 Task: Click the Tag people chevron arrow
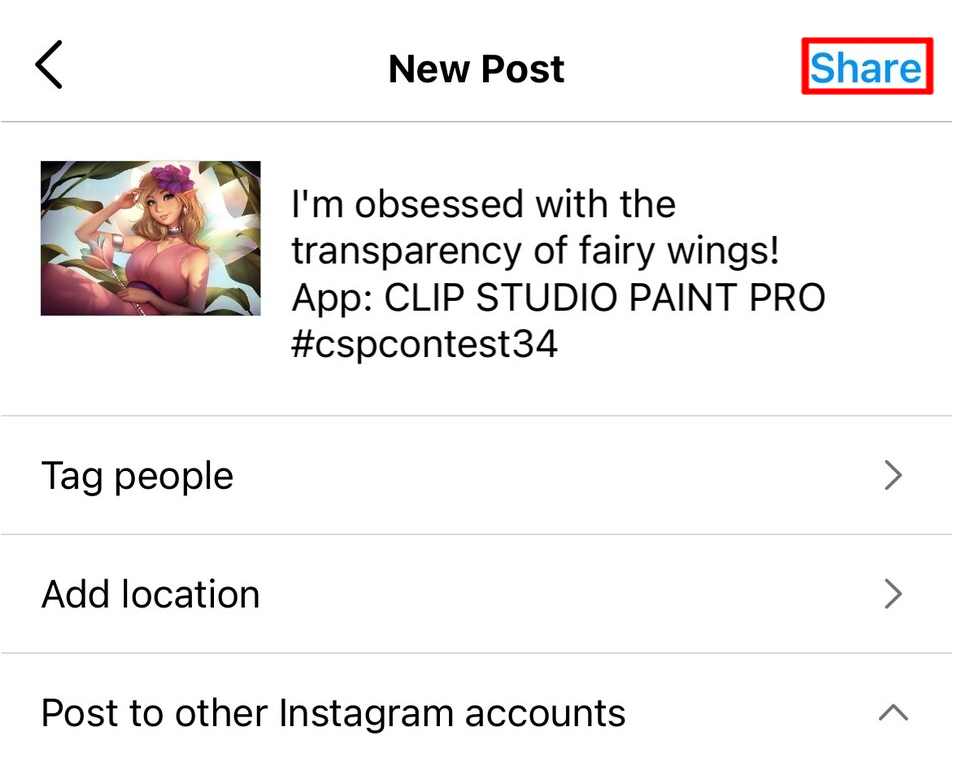click(x=893, y=476)
